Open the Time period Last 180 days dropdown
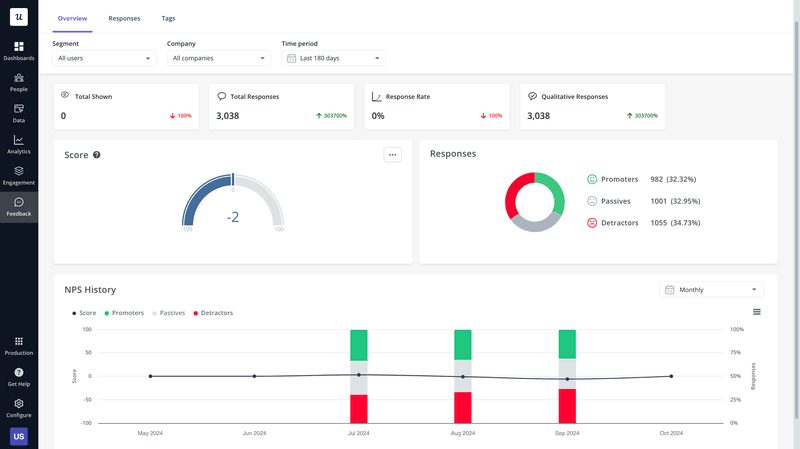 333,58
